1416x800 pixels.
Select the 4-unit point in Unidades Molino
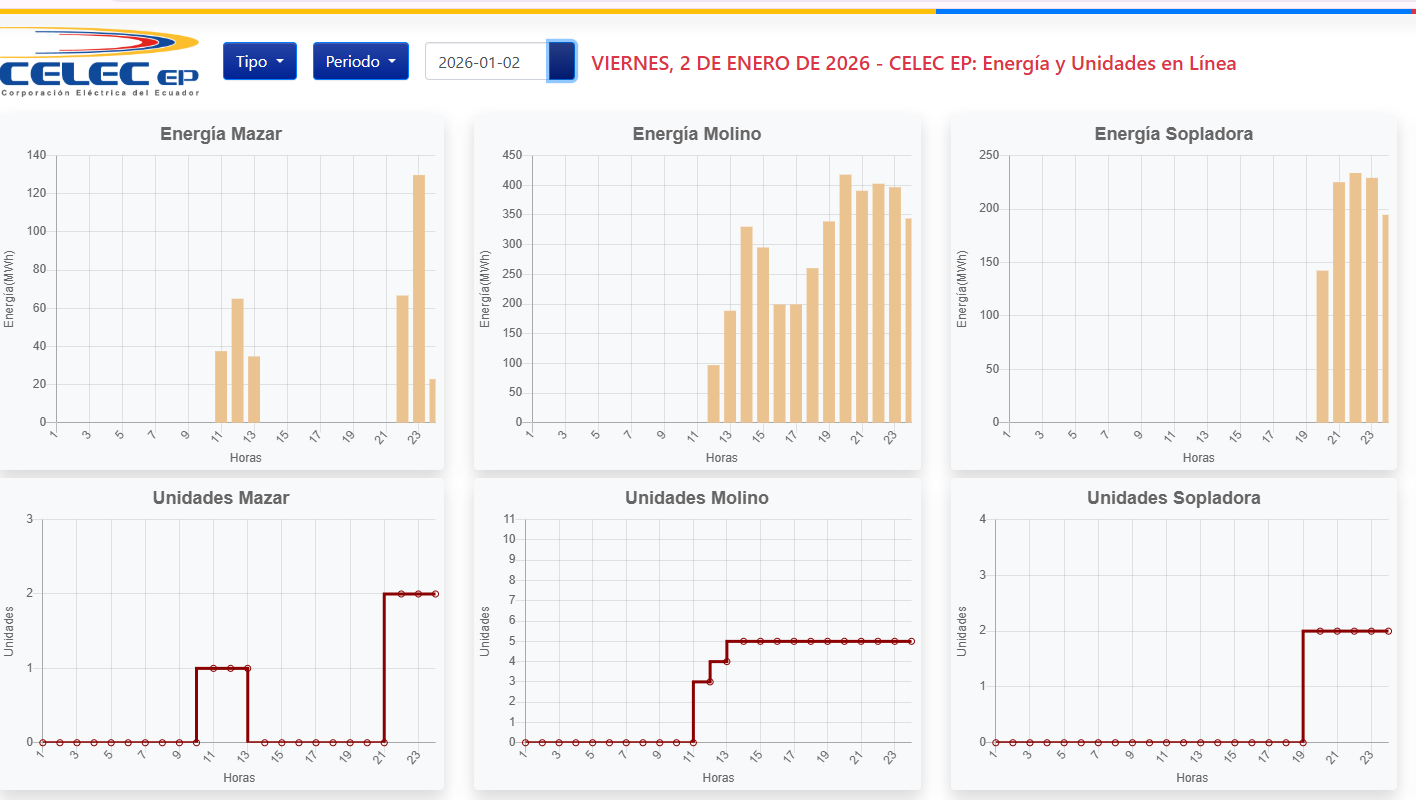(x=727, y=661)
